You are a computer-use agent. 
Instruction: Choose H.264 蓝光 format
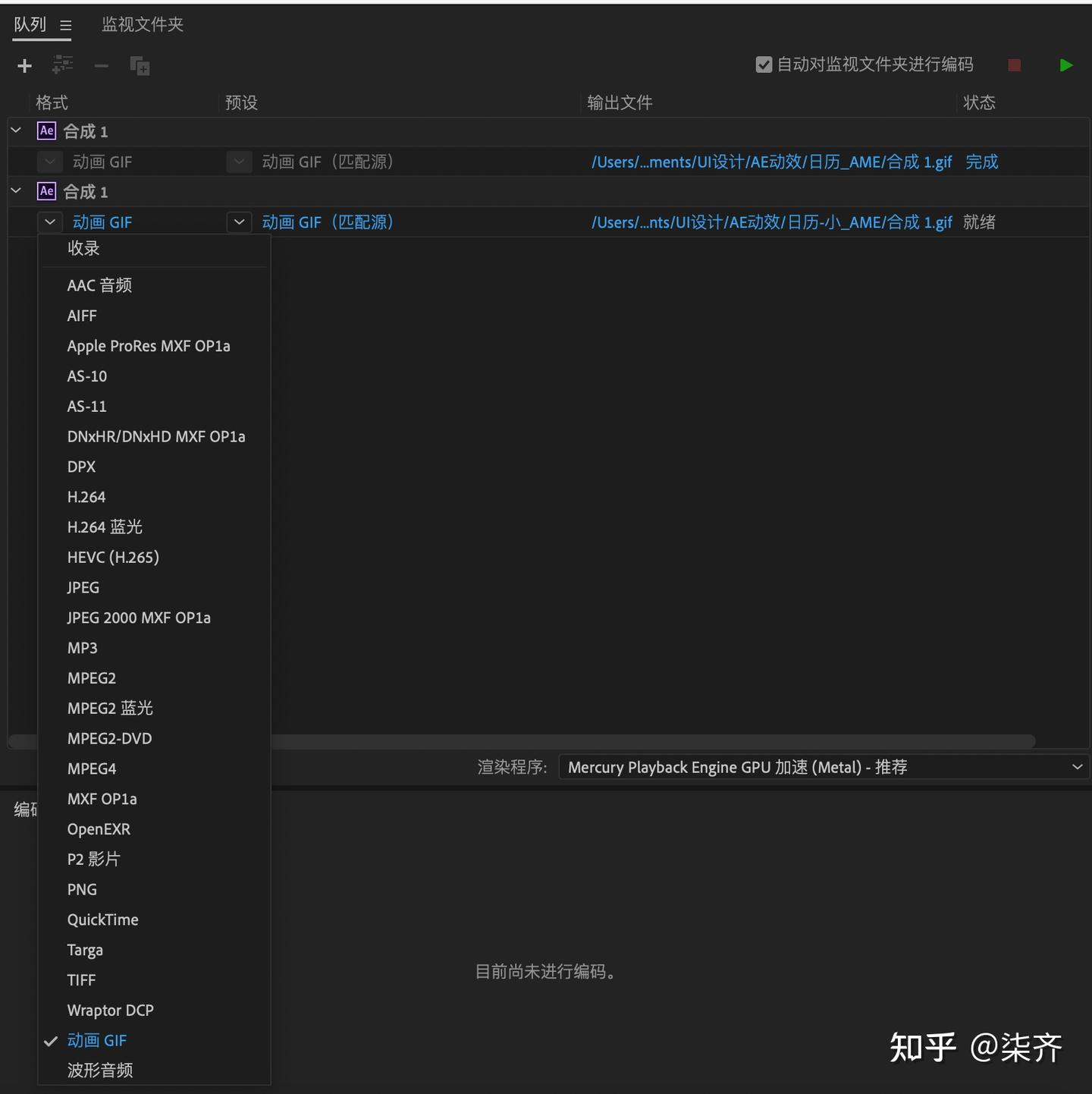155,527
